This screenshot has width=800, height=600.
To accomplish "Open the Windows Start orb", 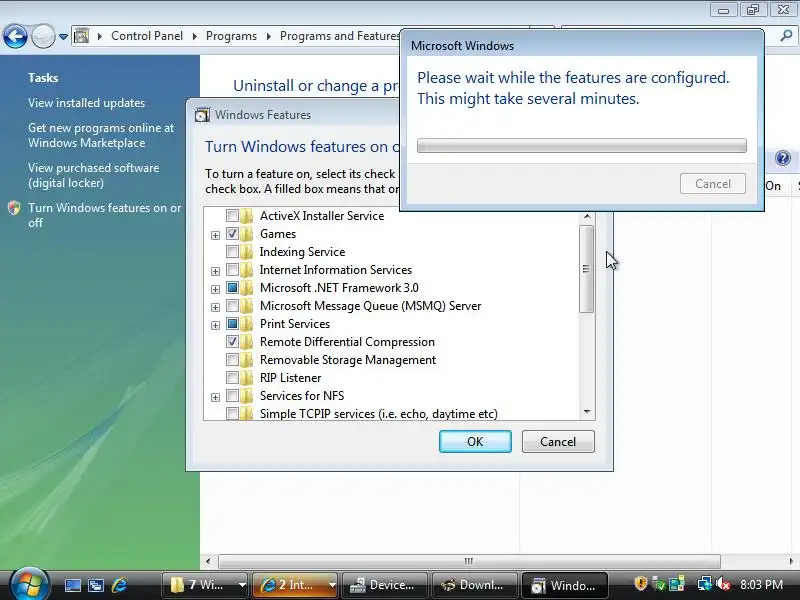I will pyautogui.click(x=30, y=584).
